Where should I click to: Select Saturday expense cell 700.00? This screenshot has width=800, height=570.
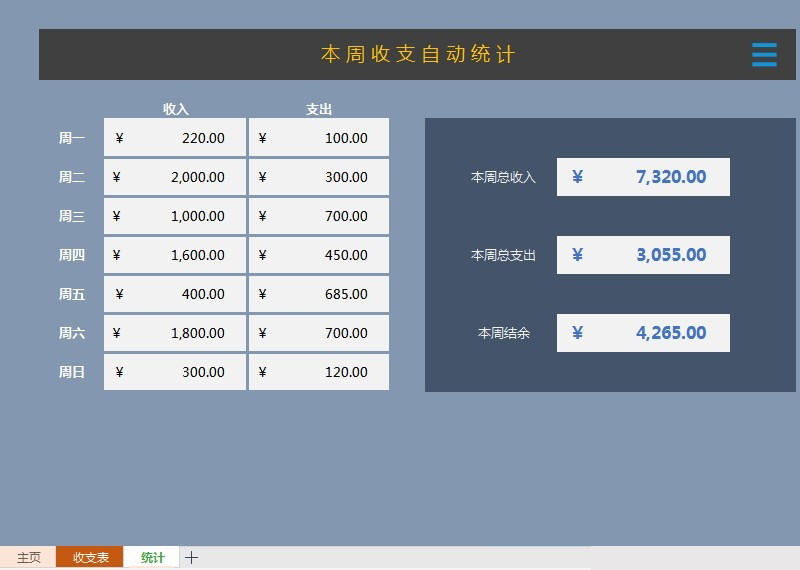319,333
